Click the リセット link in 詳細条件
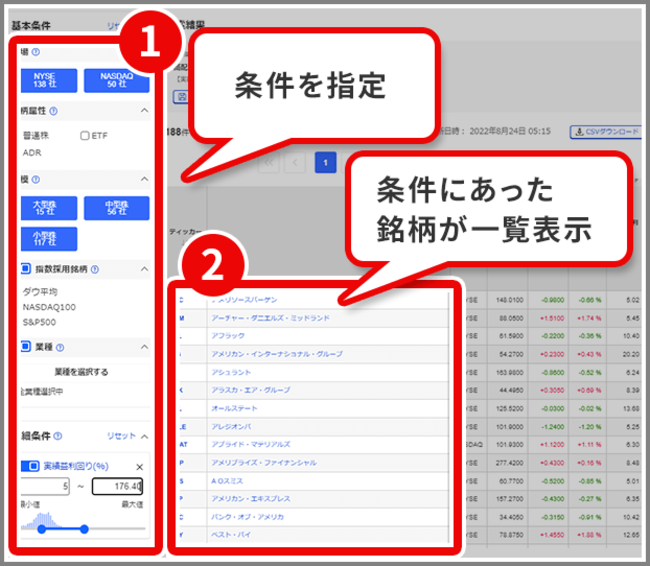The image size is (650, 567). click(x=120, y=436)
